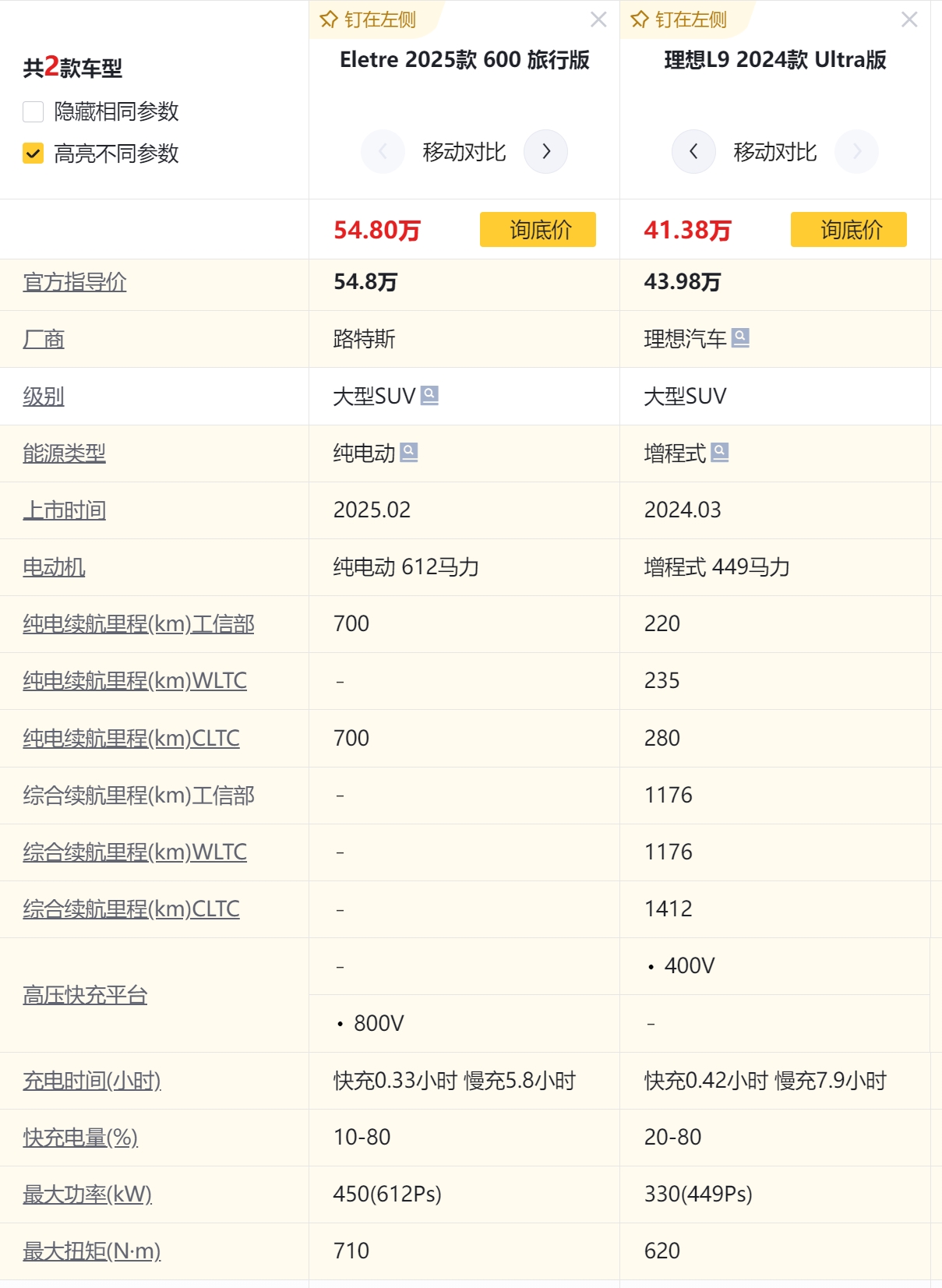Click the 43.98万 official price
This screenshot has width=942, height=1288.
point(682,281)
